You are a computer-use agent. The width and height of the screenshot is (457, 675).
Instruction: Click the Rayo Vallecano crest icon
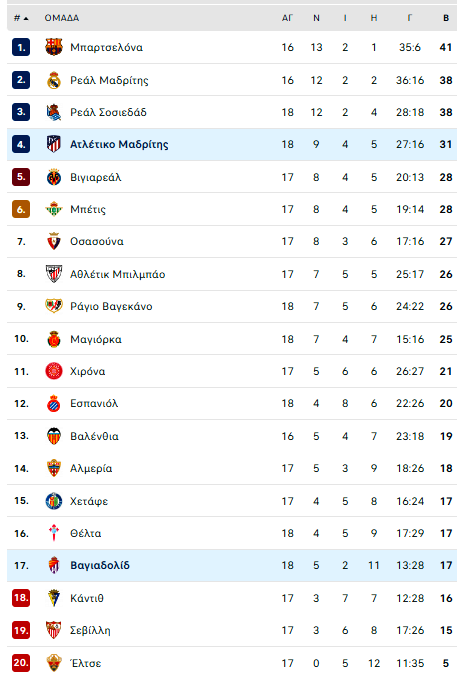[54, 306]
